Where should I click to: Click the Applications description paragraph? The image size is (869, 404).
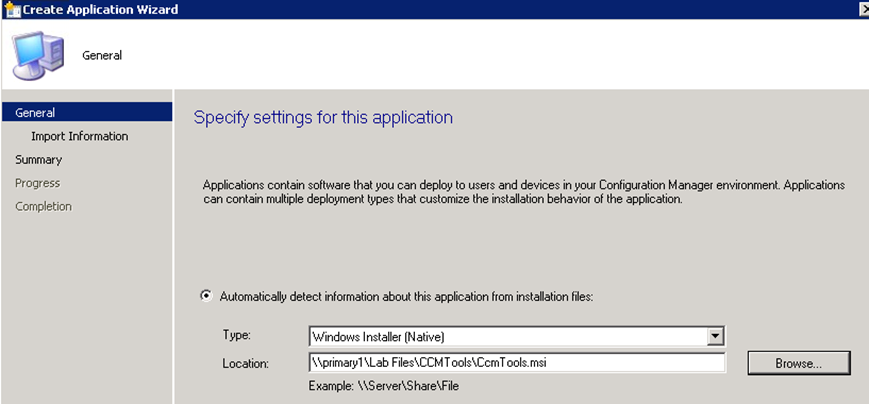tap(524, 192)
